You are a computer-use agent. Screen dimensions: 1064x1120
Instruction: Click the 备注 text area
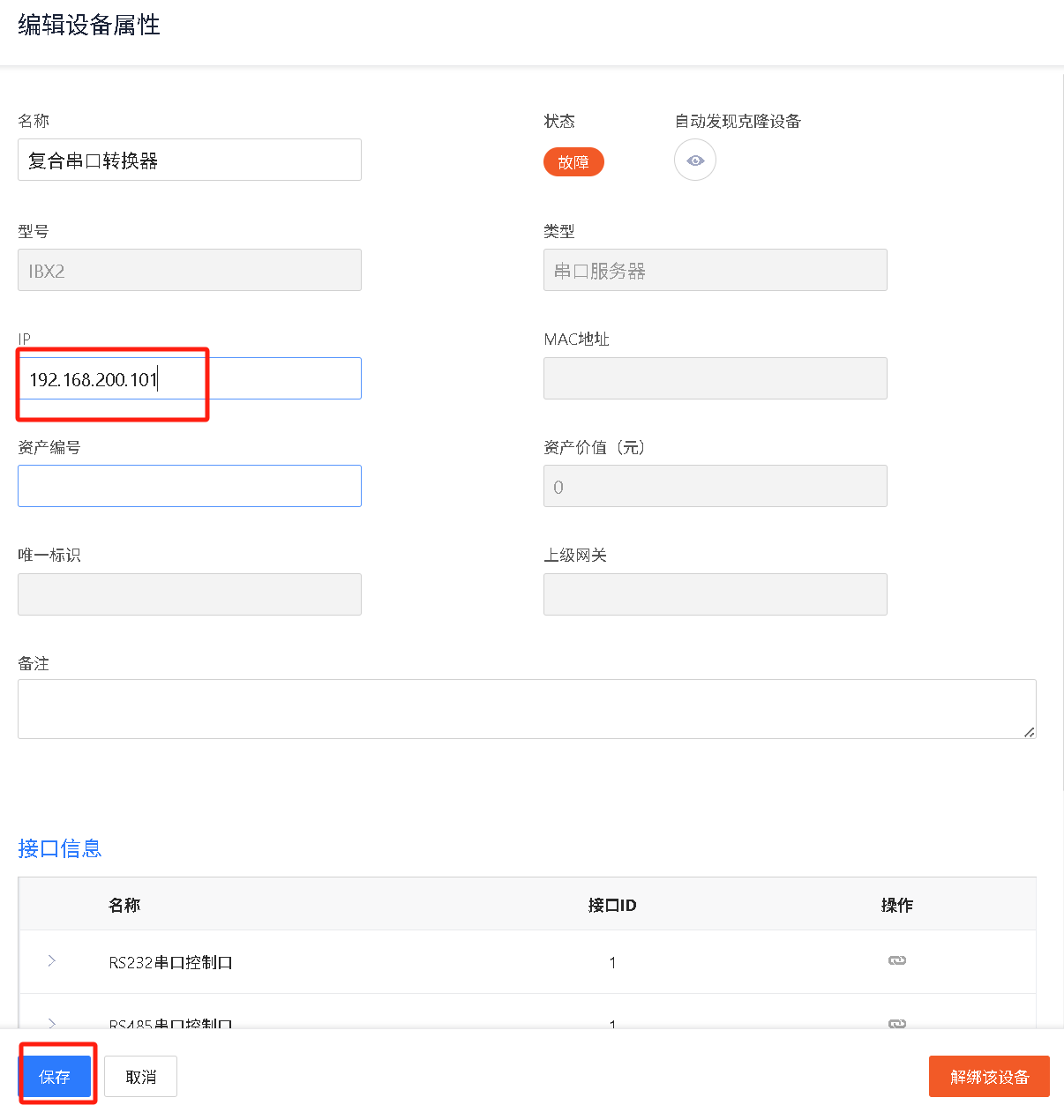[x=526, y=709]
